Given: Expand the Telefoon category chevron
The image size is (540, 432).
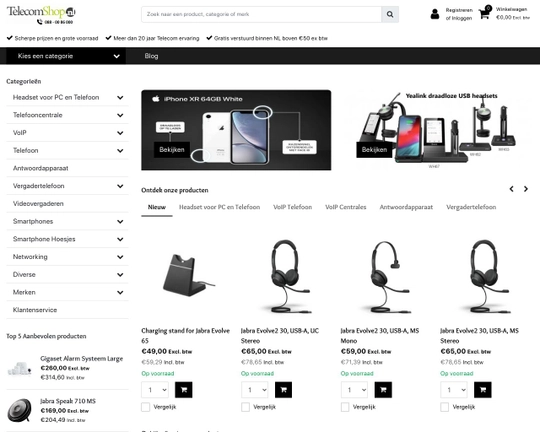Looking at the screenshot, I should pyautogui.click(x=120, y=151).
